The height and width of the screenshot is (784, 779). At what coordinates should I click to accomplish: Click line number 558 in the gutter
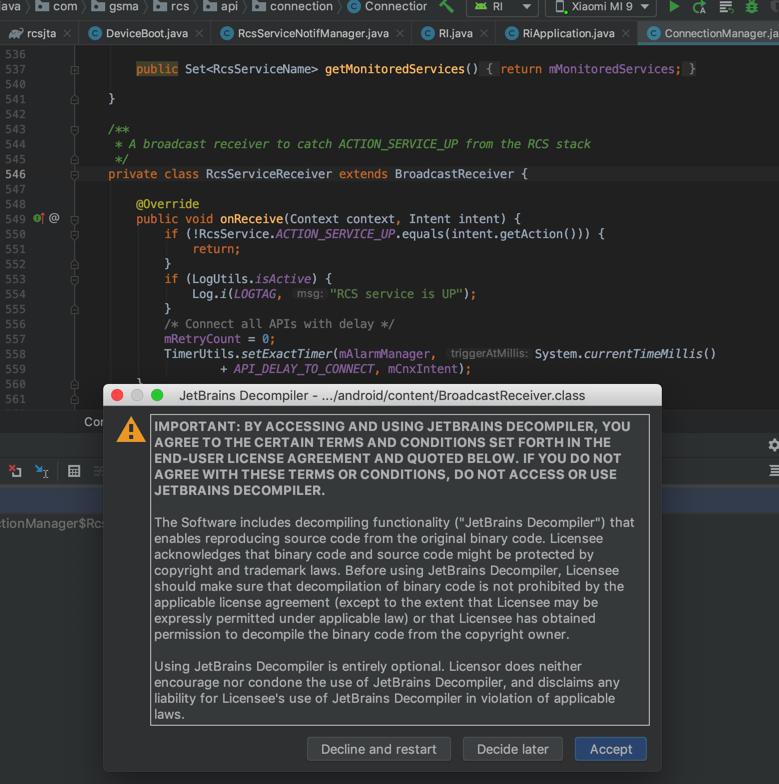16,354
